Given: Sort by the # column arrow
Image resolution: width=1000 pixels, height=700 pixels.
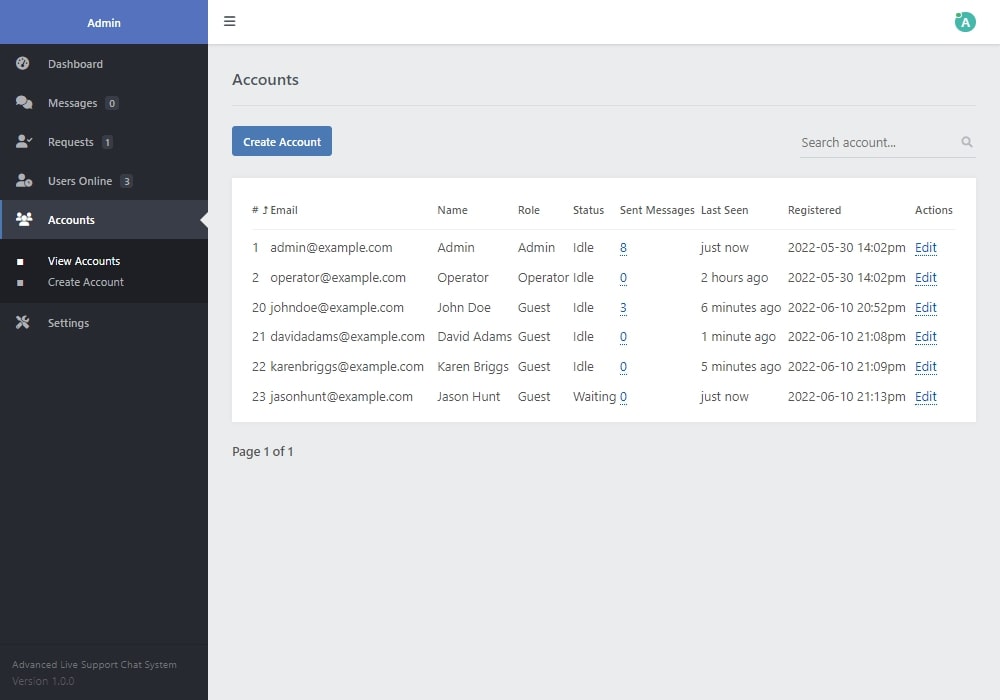Looking at the screenshot, I should 265,210.
